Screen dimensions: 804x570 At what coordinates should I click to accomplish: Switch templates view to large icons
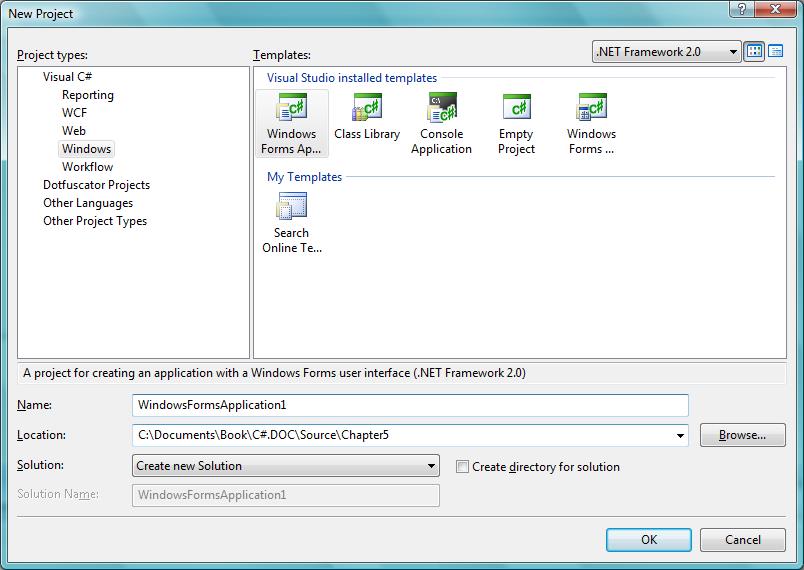(x=755, y=51)
